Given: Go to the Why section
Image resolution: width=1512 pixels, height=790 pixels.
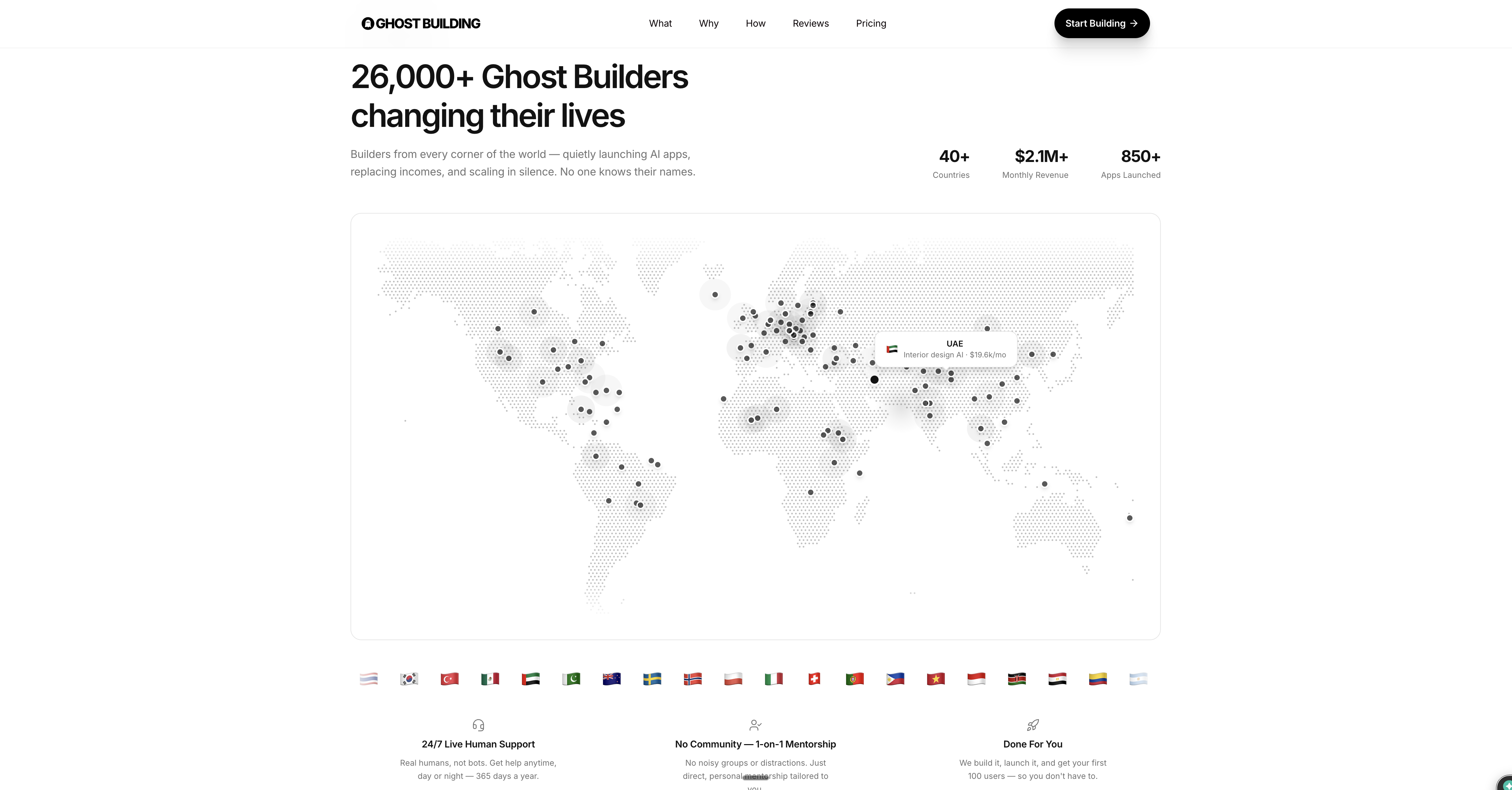Looking at the screenshot, I should [x=708, y=24].
